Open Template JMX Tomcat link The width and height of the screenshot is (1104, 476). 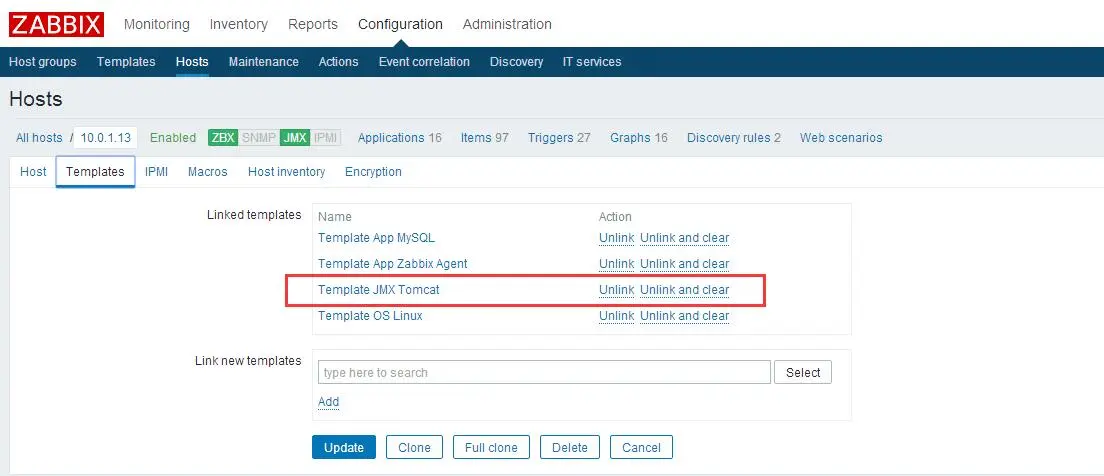[379, 290]
